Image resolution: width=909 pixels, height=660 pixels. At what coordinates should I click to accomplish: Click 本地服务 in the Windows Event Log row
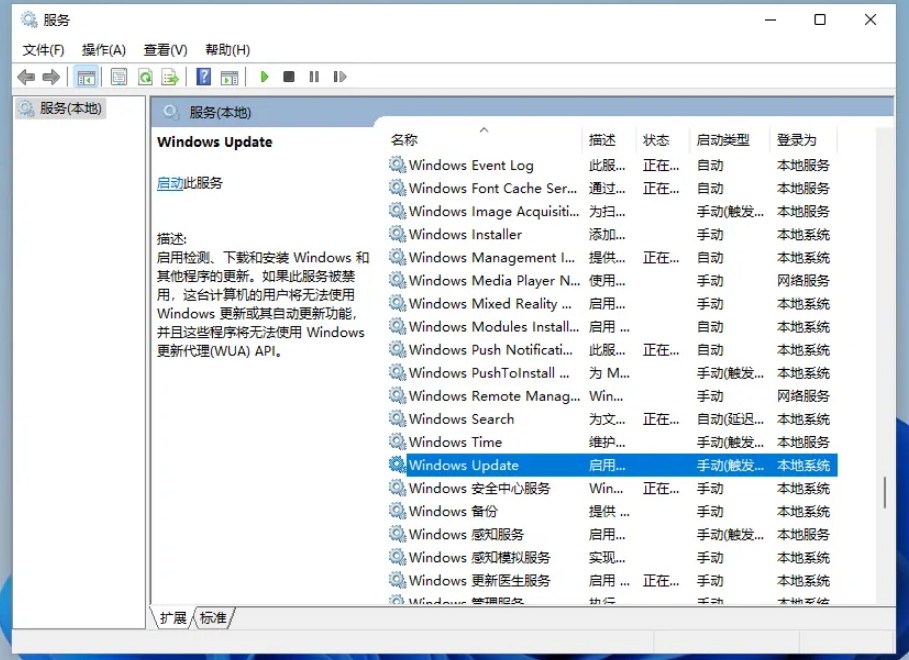click(803, 165)
